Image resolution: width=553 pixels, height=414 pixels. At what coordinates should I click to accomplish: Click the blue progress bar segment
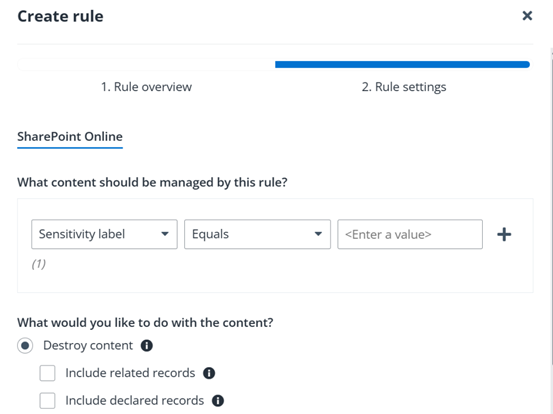pyautogui.click(x=402, y=65)
